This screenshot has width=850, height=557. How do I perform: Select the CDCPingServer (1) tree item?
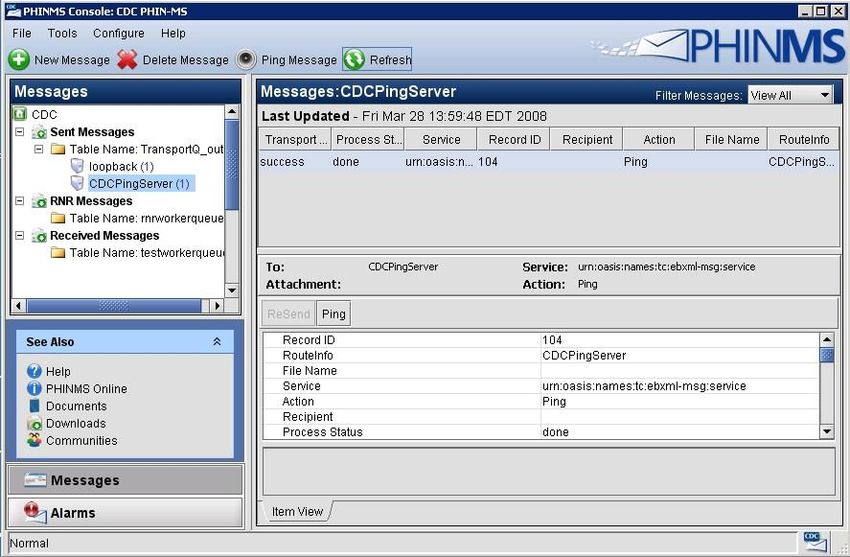[139, 184]
